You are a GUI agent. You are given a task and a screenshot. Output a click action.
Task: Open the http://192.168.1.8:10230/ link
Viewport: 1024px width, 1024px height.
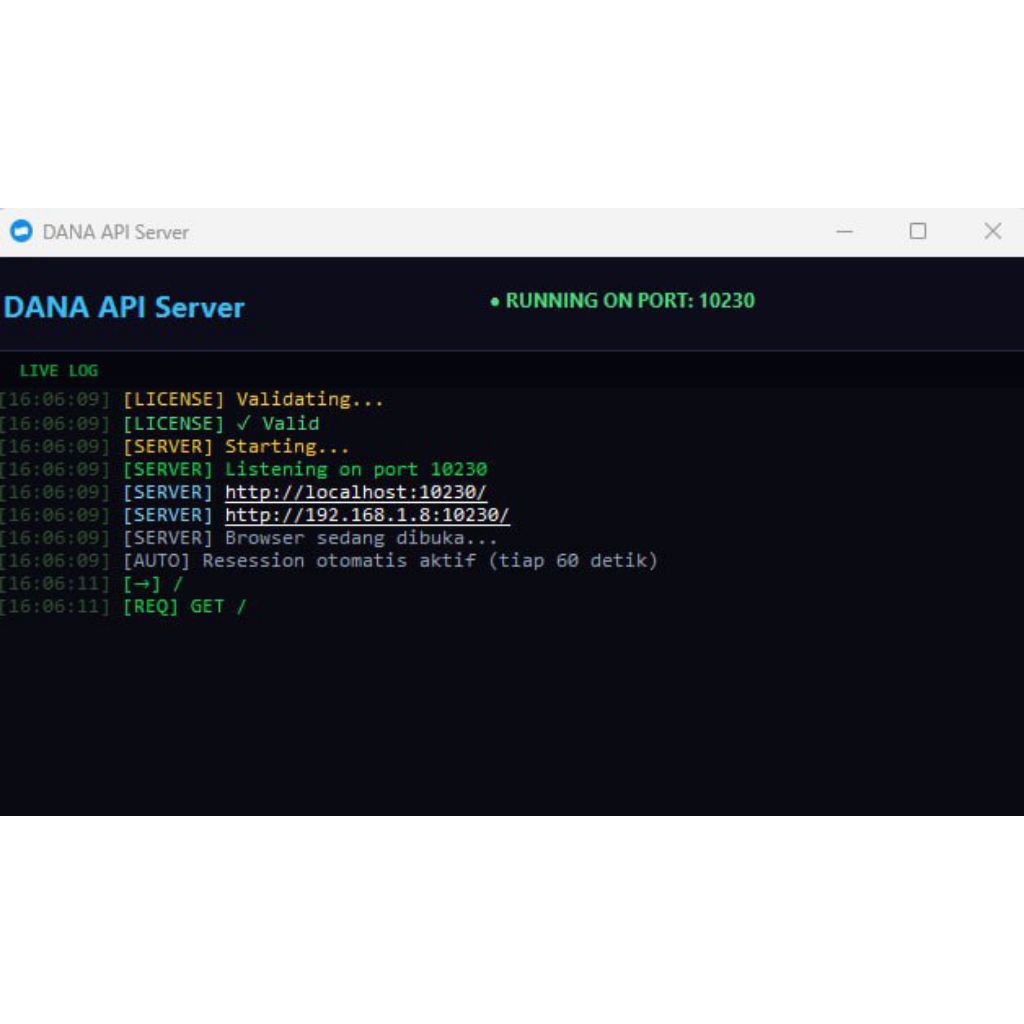[x=367, y=515]
